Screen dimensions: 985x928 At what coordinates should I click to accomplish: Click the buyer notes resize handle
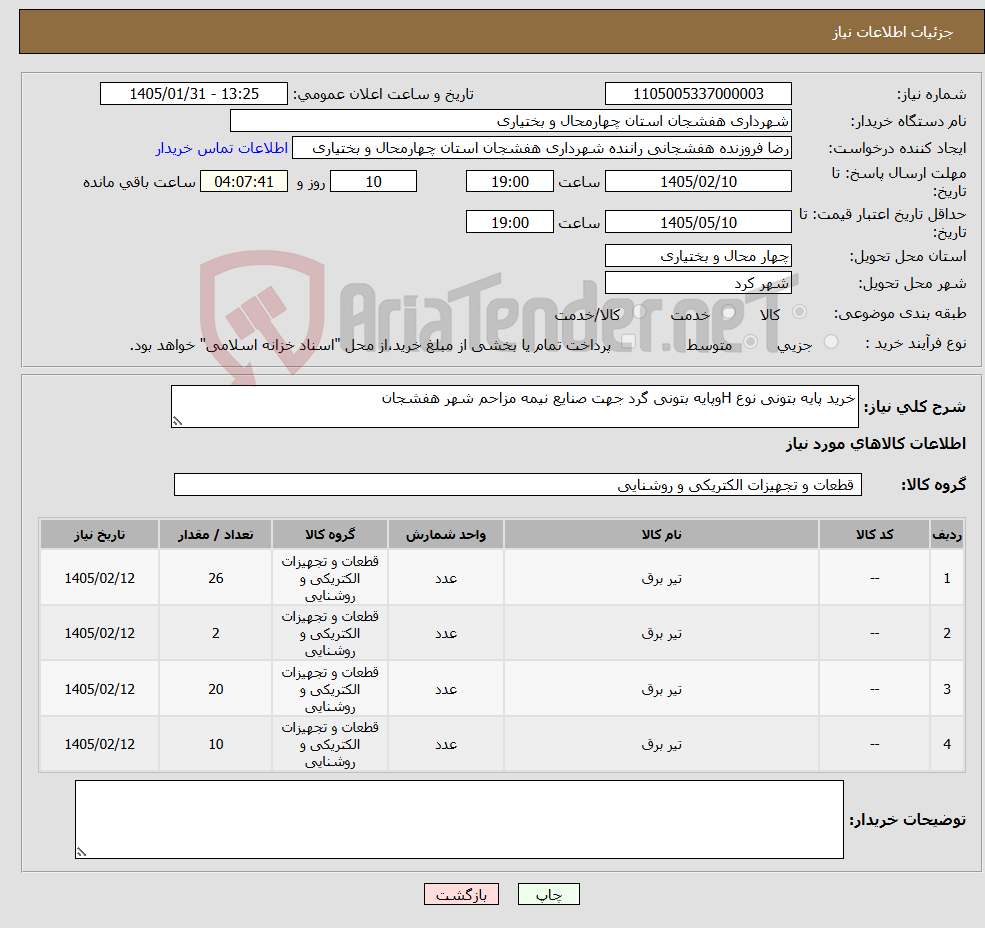click(81, 853)
